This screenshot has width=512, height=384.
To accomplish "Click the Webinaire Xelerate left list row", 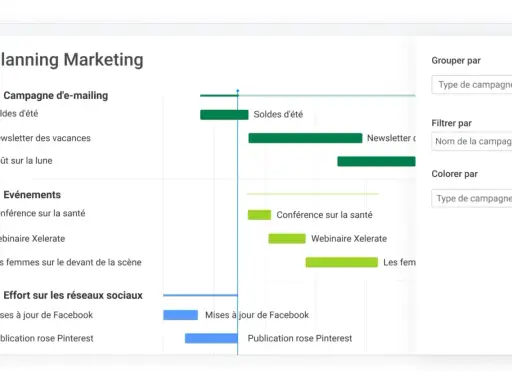I will [x=32, y=239].
